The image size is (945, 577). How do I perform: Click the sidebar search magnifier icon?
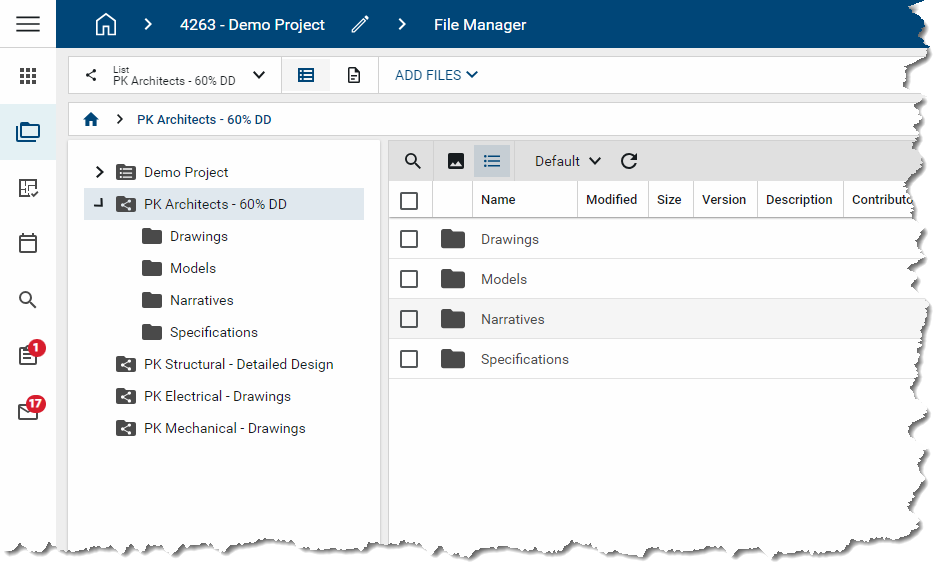[x=28, y=299]
